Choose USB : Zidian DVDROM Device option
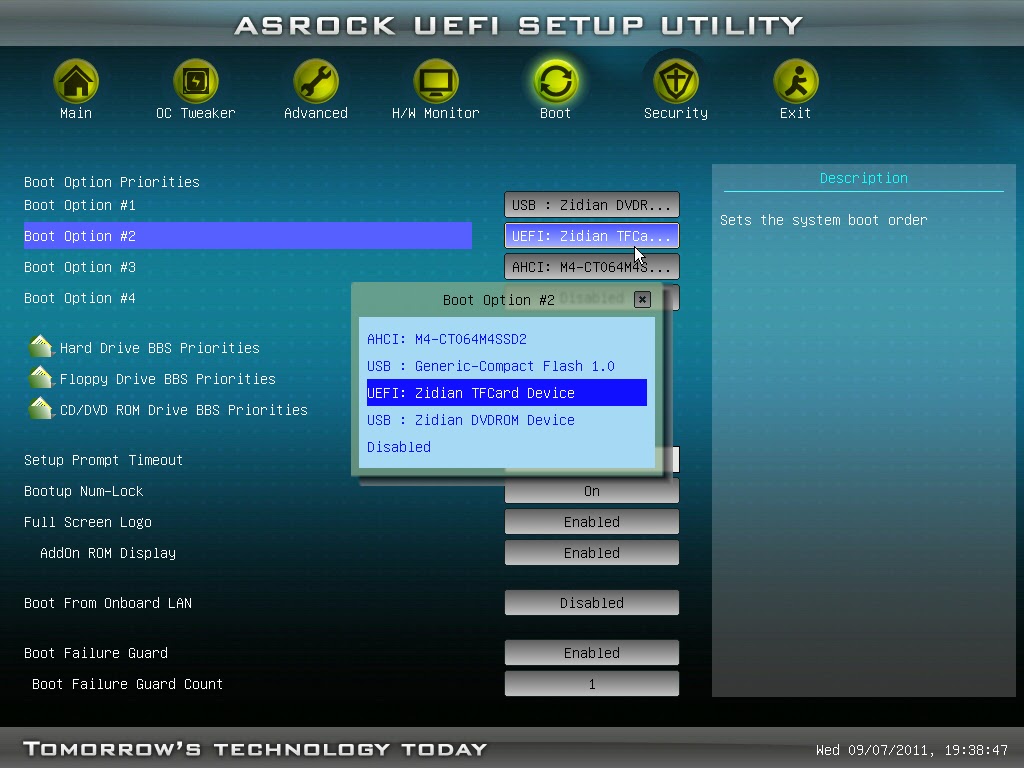Screen dimensions: 1024x768 point(507,420)
